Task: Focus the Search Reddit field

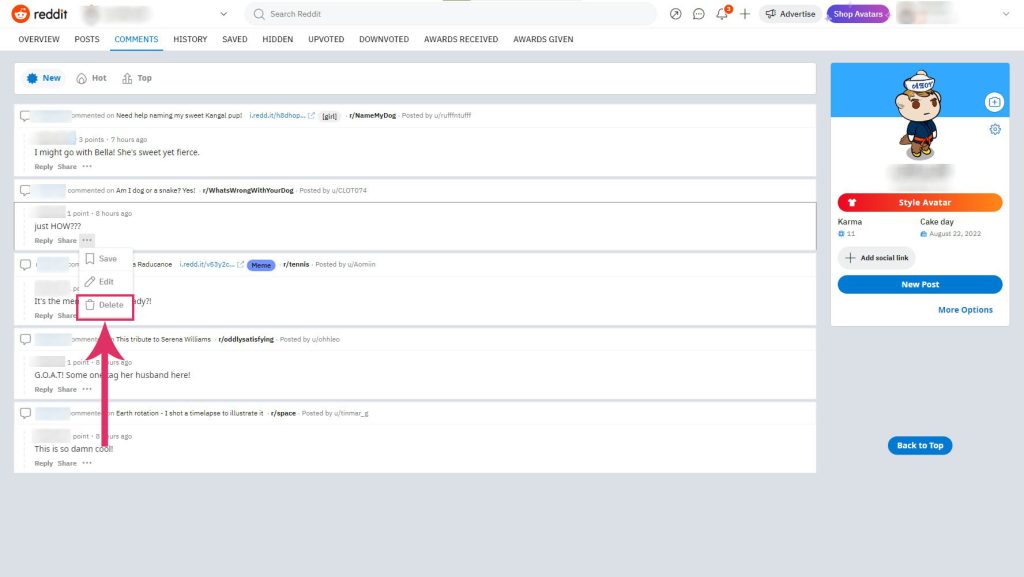Action: (451, 14)
